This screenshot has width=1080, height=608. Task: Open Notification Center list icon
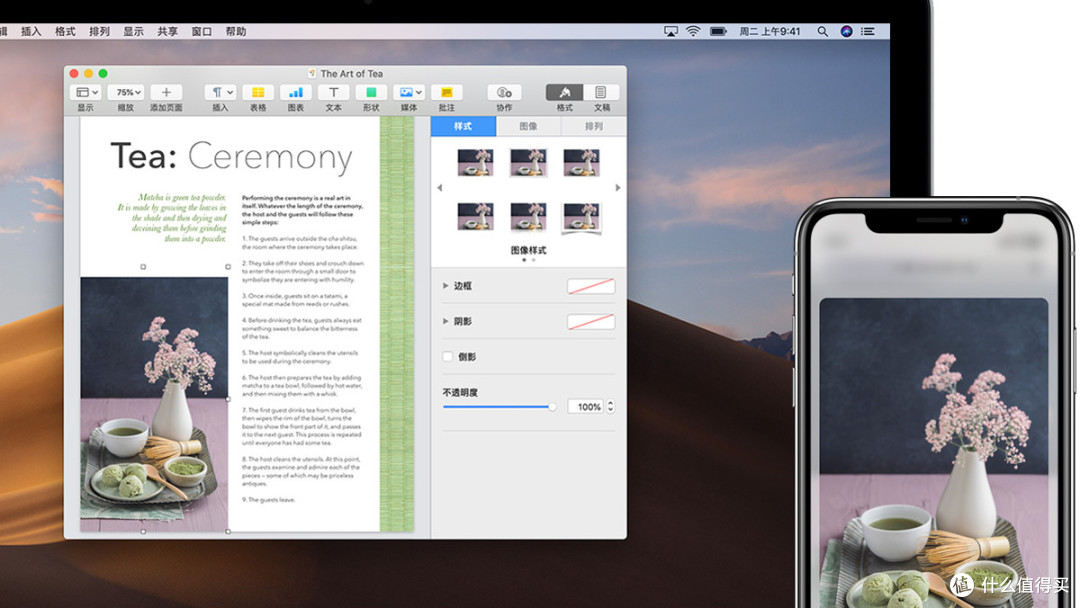tap(868, 32)
